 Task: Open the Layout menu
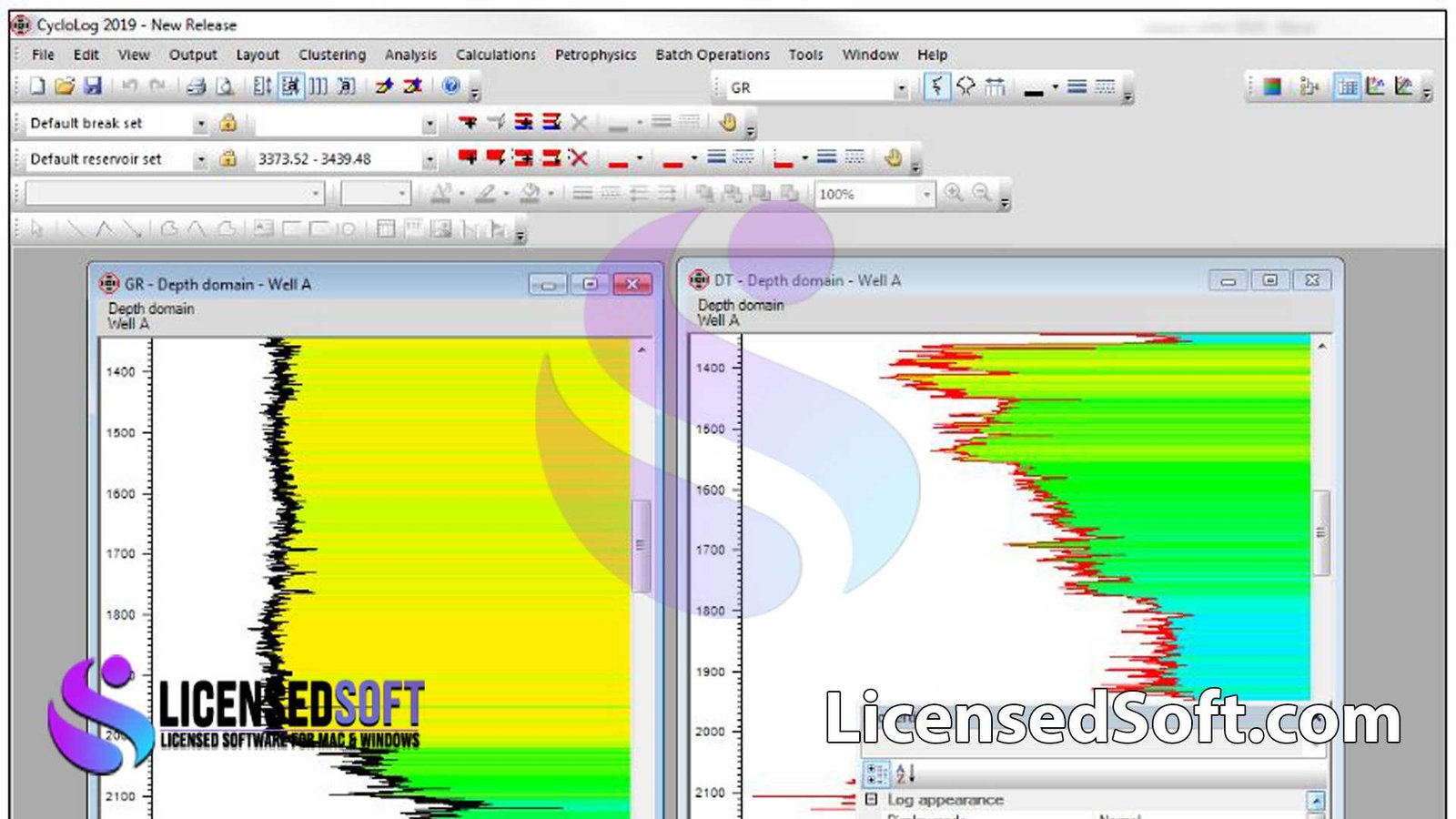258,55
